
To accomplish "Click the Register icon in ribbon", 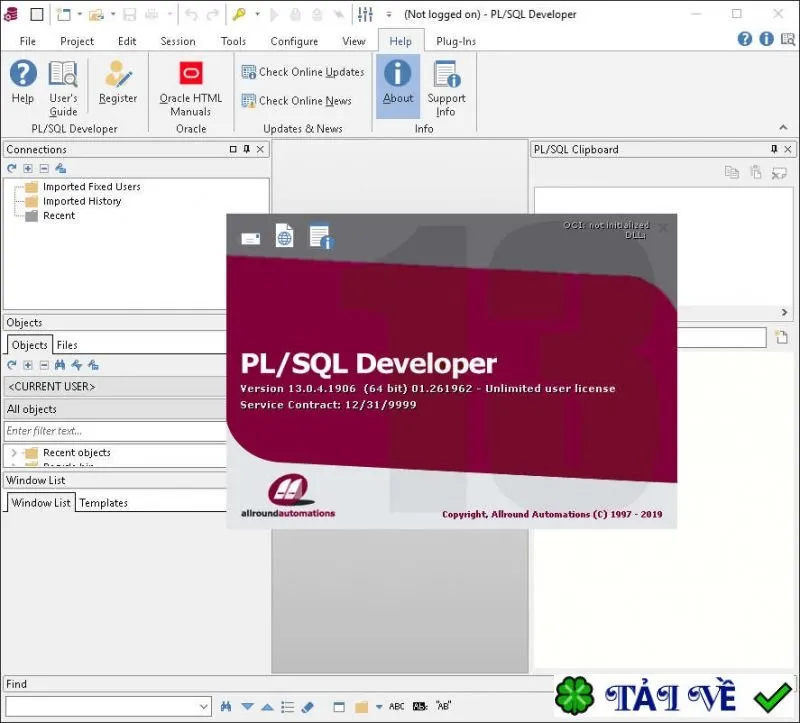I will point(118,74).
